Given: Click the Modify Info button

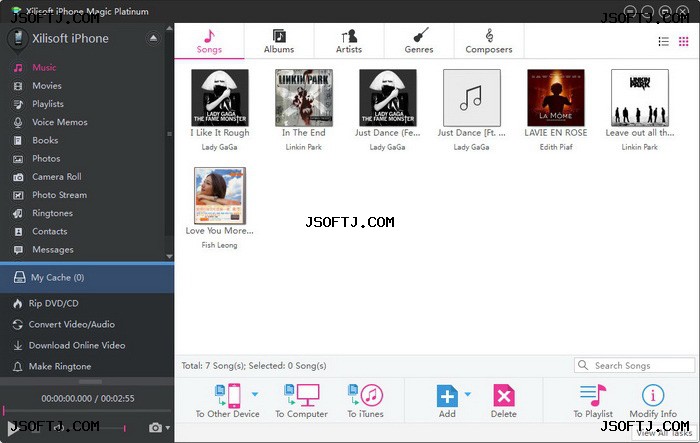Looking at the screenshot, I should click(653, 401).
